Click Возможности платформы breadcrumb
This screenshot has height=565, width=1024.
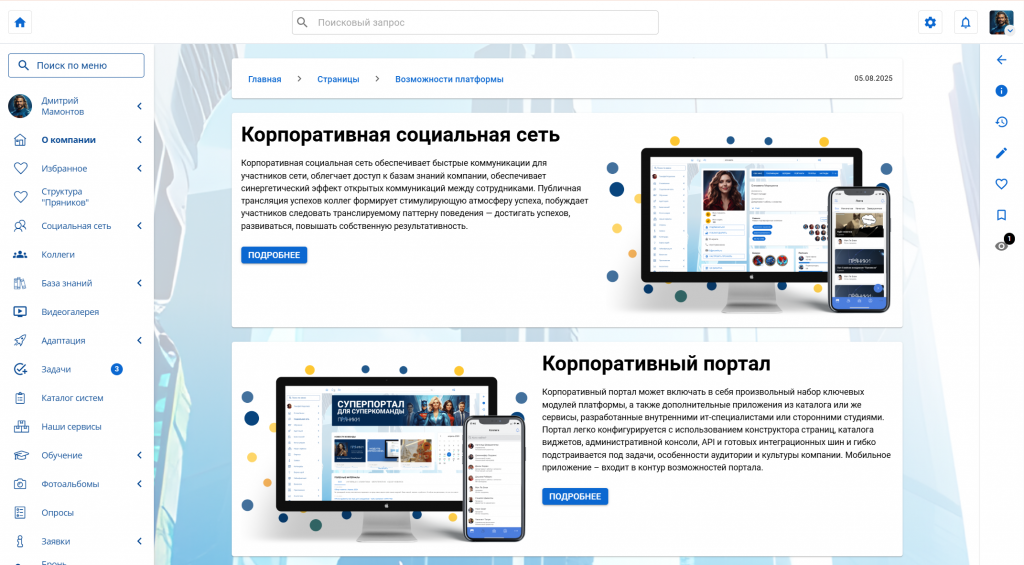449,79
